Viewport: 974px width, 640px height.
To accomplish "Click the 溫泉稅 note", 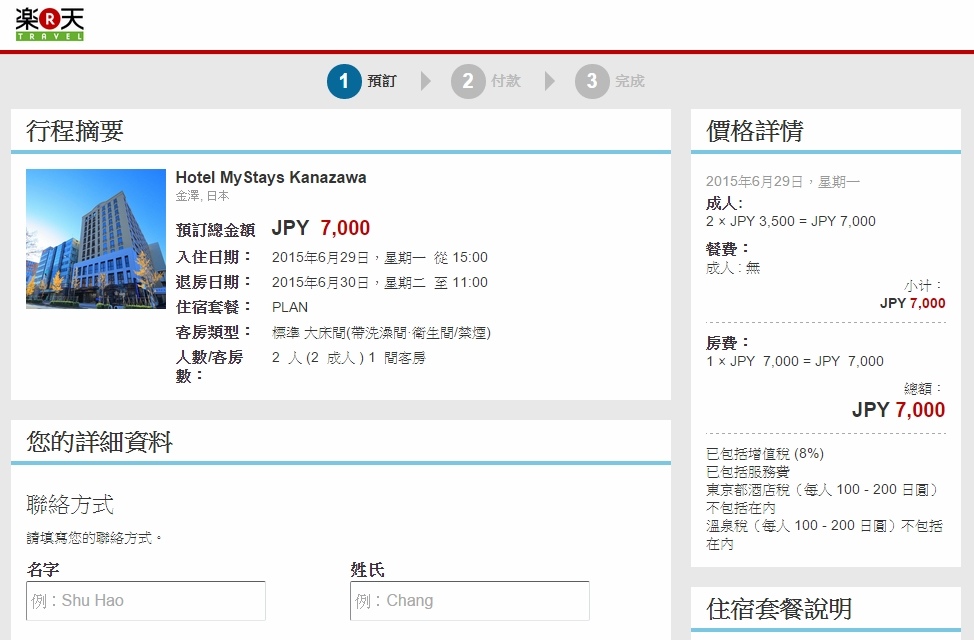I will 824,535.
